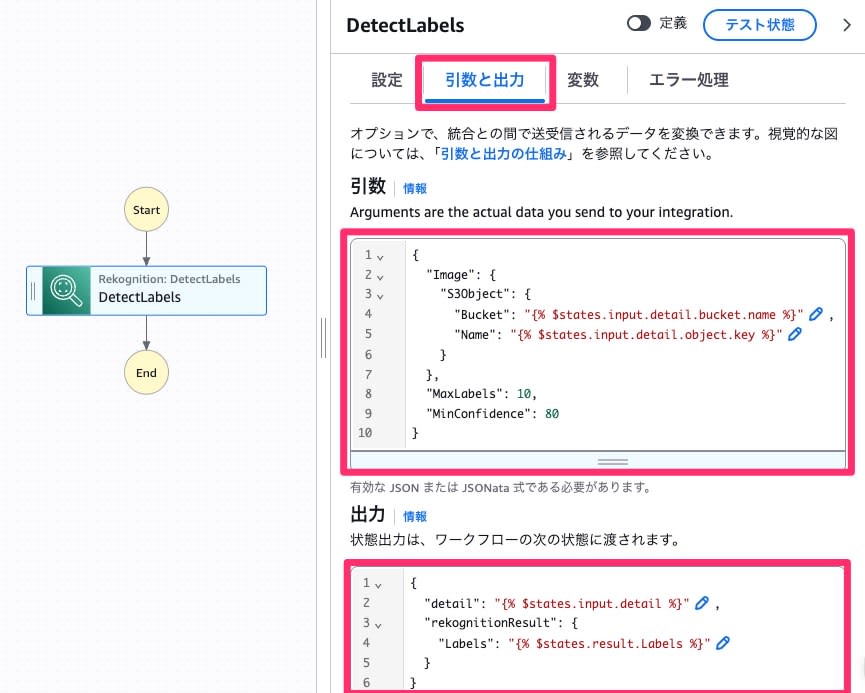
Task: Collapse the "Image" block fold arrow
Action: [380, 277]
